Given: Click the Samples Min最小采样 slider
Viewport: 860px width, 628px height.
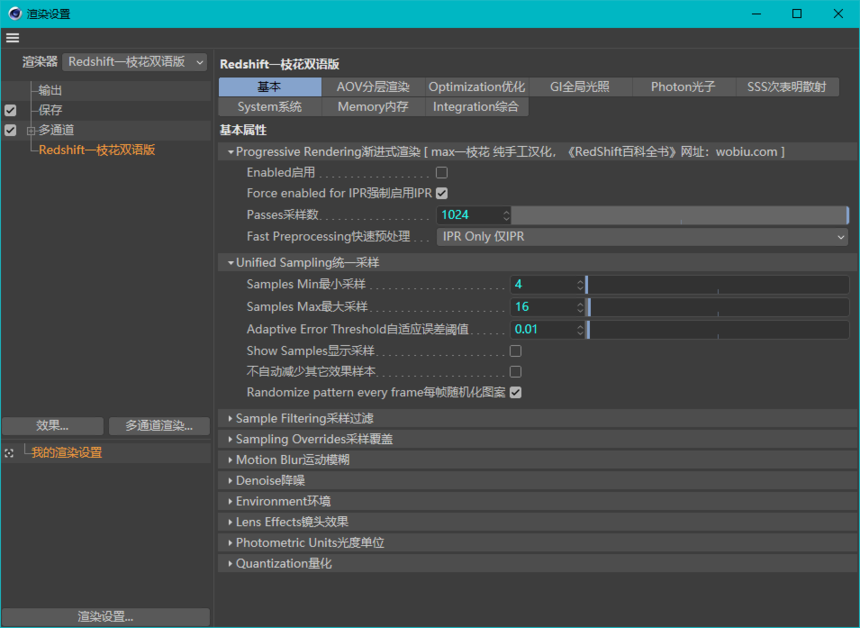Looking at the screenshot, I should click(717, 285).
